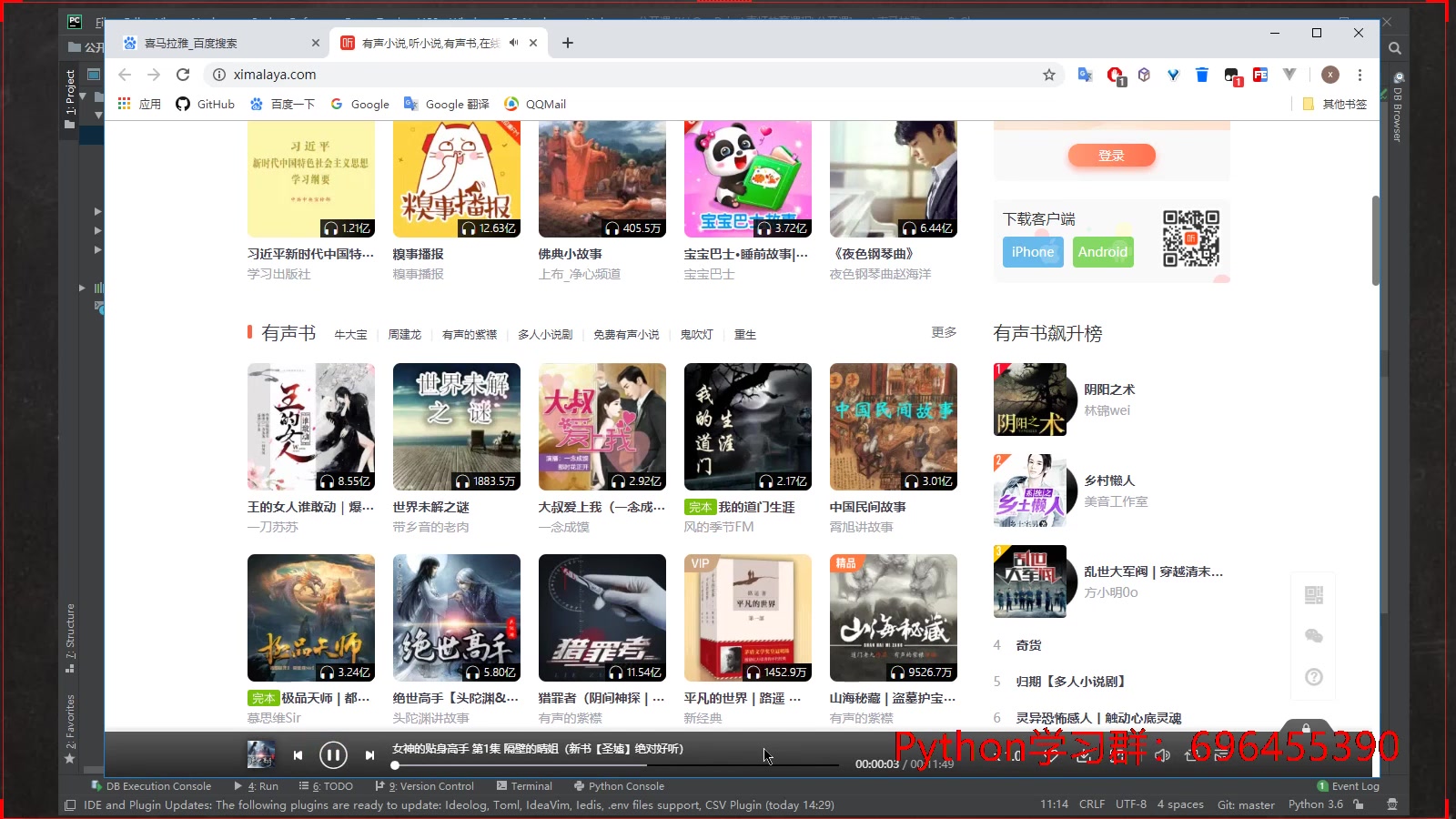Screen dimensions: 1456x819
Task: Open the Run tool window in PyCharm
Action: point(257,786)
